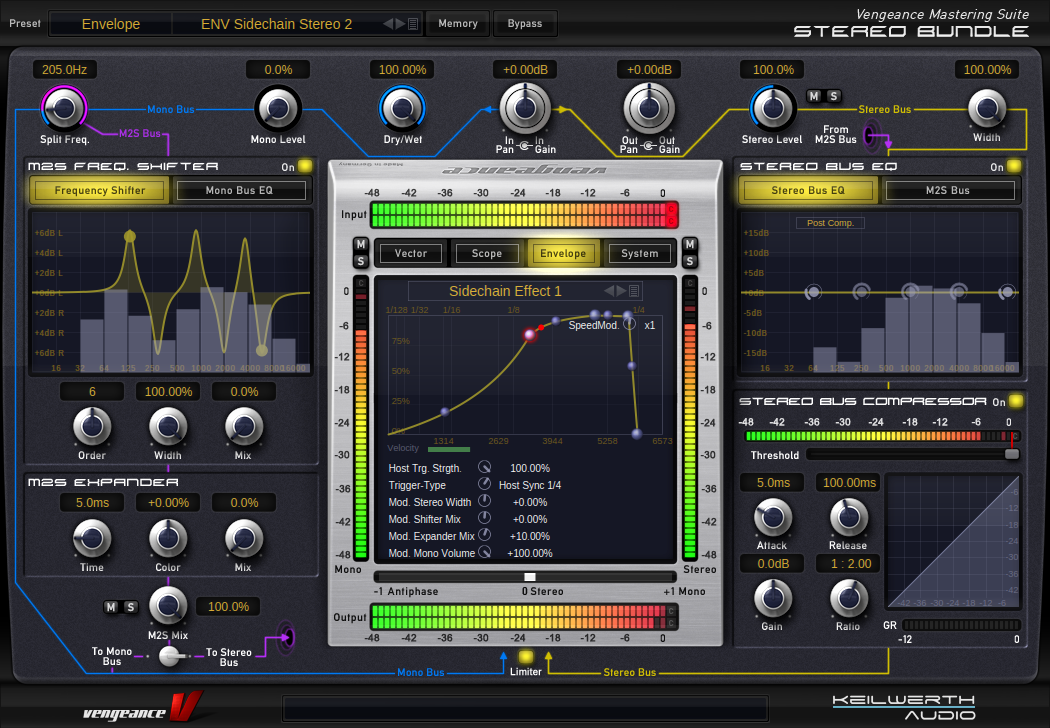Toggle M button left of M2S Mix
This screenshot has height=728, width=1050.
tap(111, 607)
